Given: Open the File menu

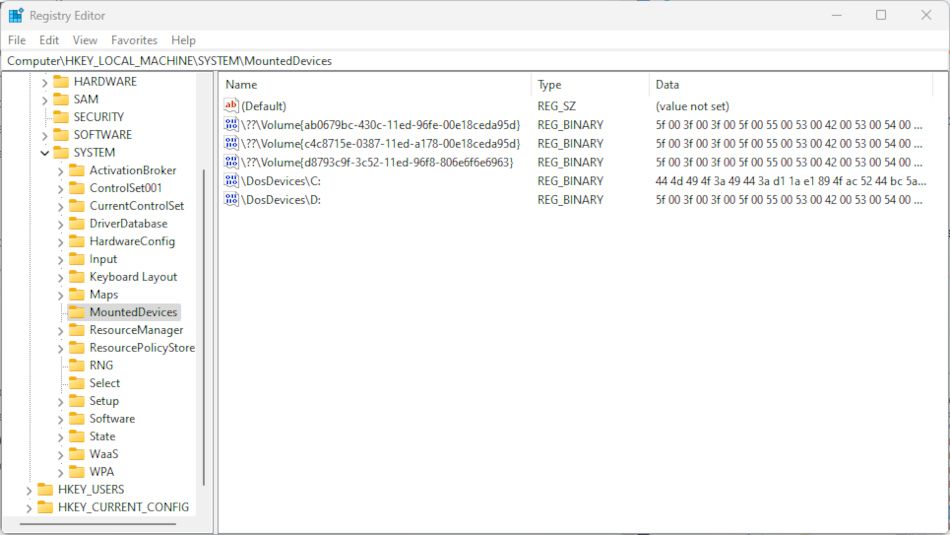Looking at the screenshot, I should point(16,40).
